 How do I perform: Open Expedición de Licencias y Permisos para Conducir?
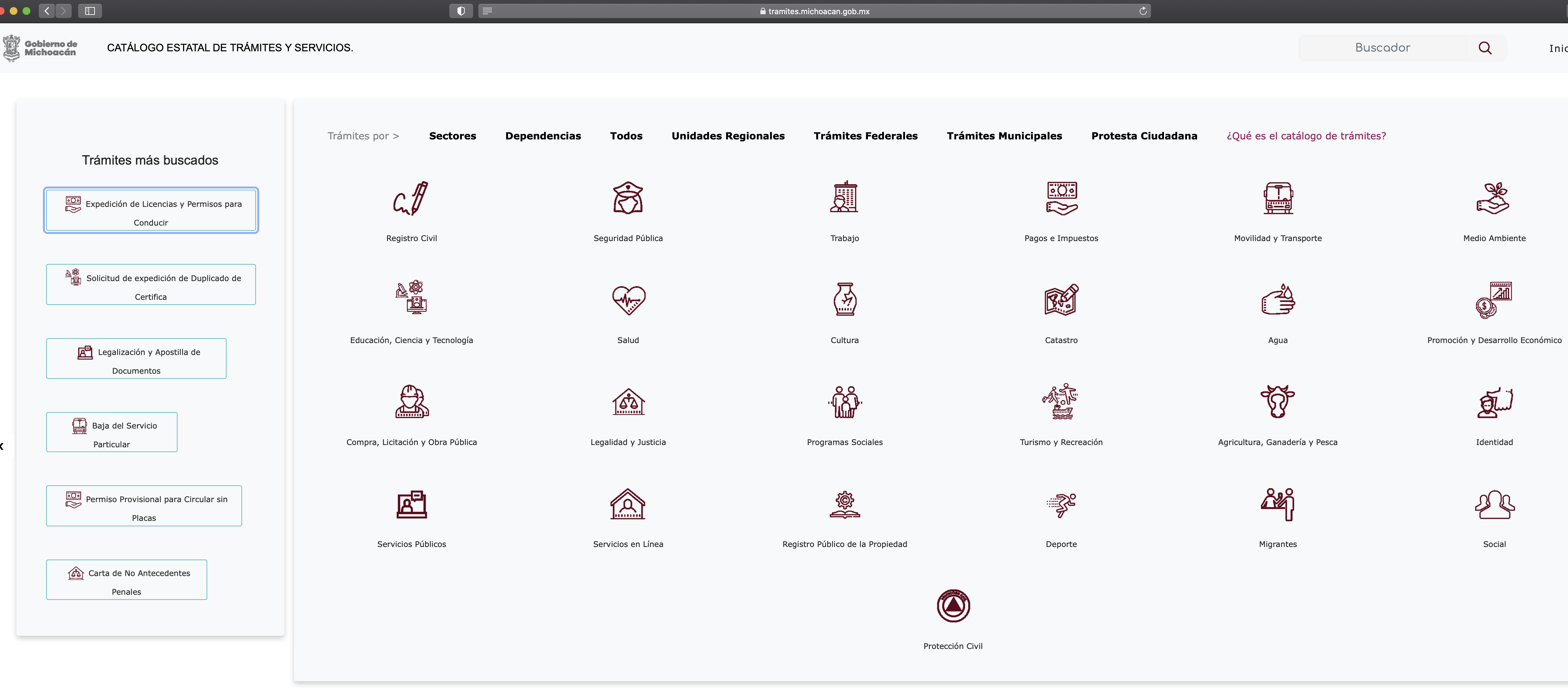click(151, 210)
